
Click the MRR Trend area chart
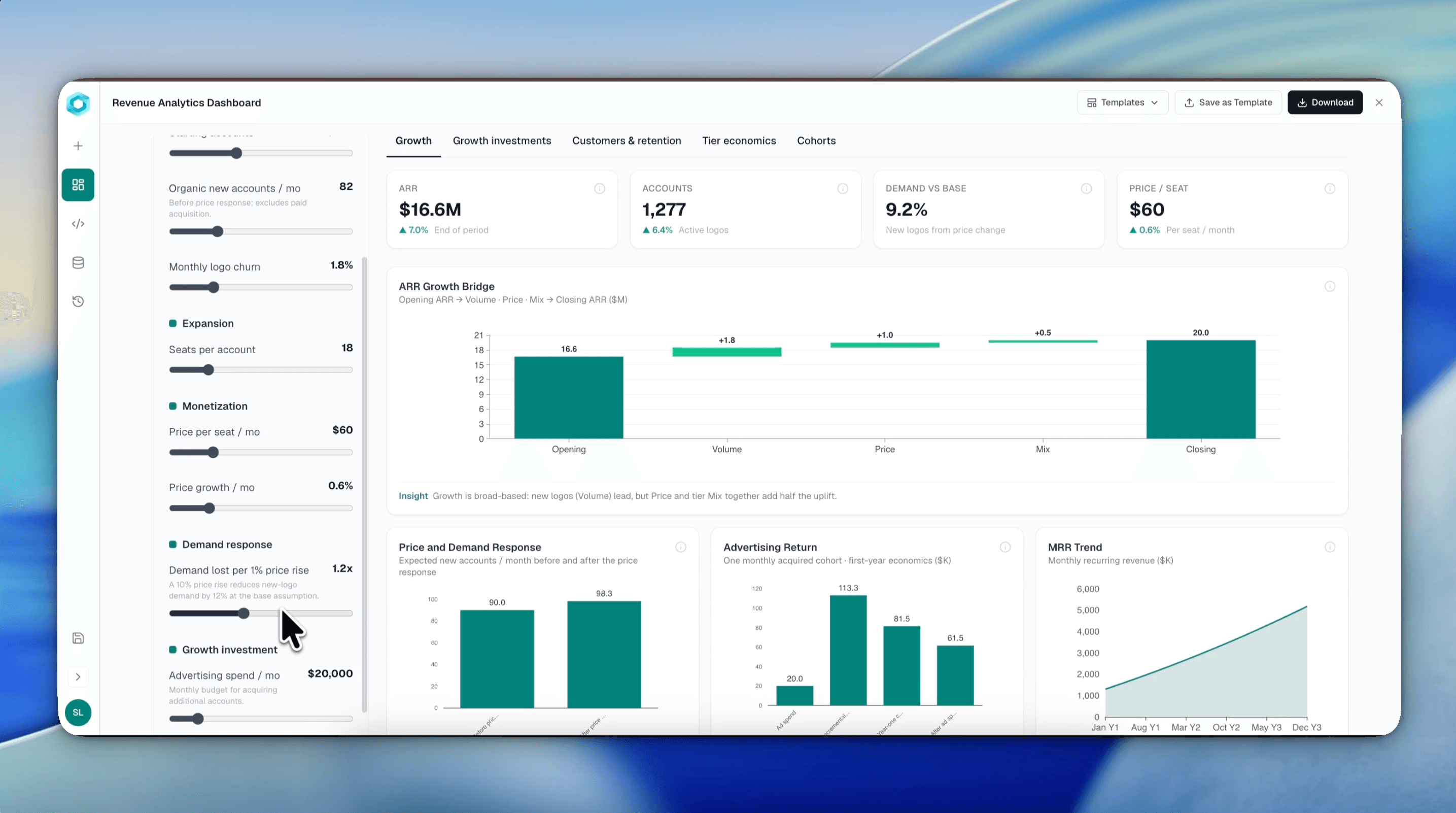[x=1205, y=661]
